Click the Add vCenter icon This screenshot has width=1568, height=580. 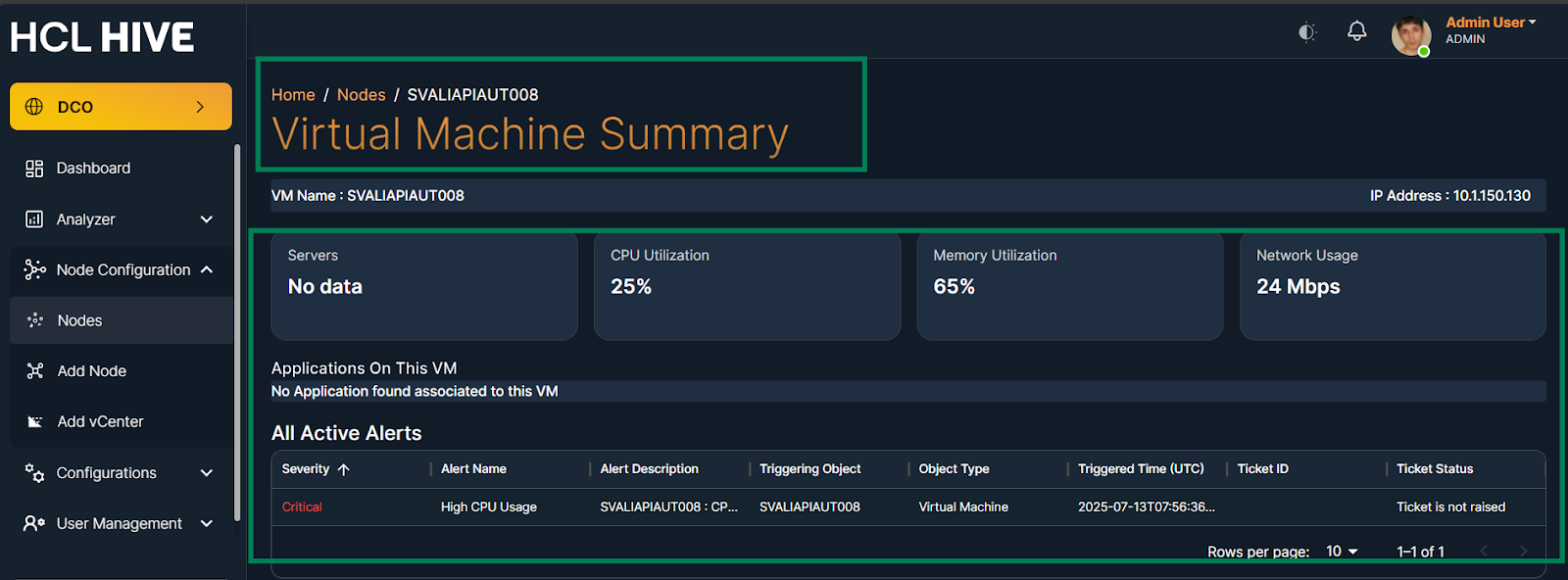pos(35,422)
